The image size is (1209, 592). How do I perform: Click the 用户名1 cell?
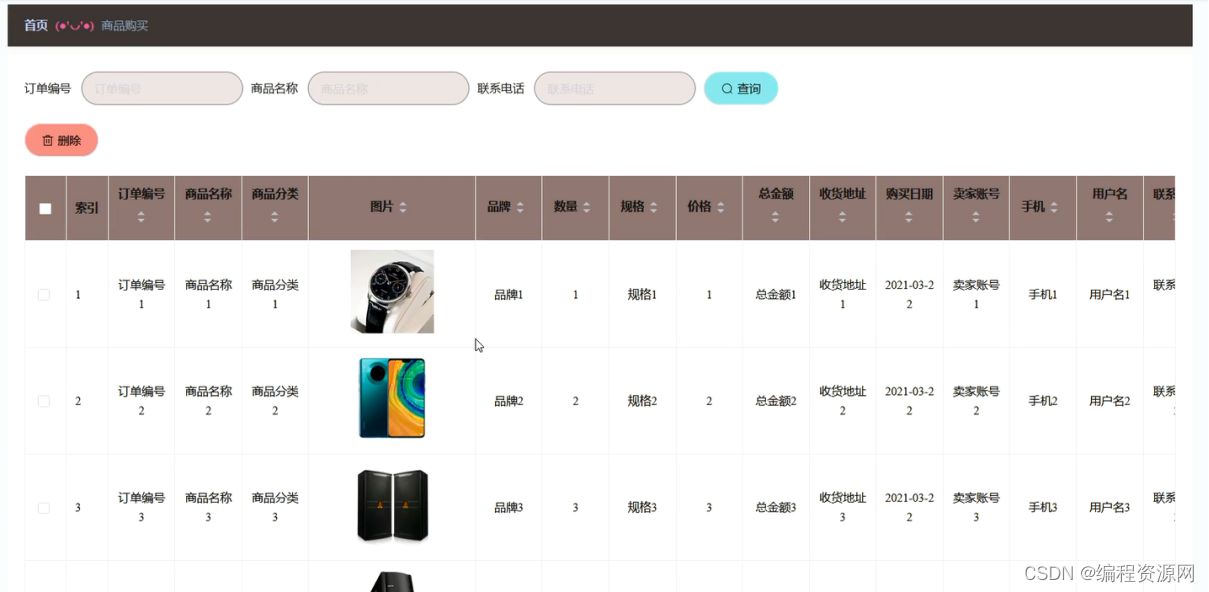(1110, 295)
